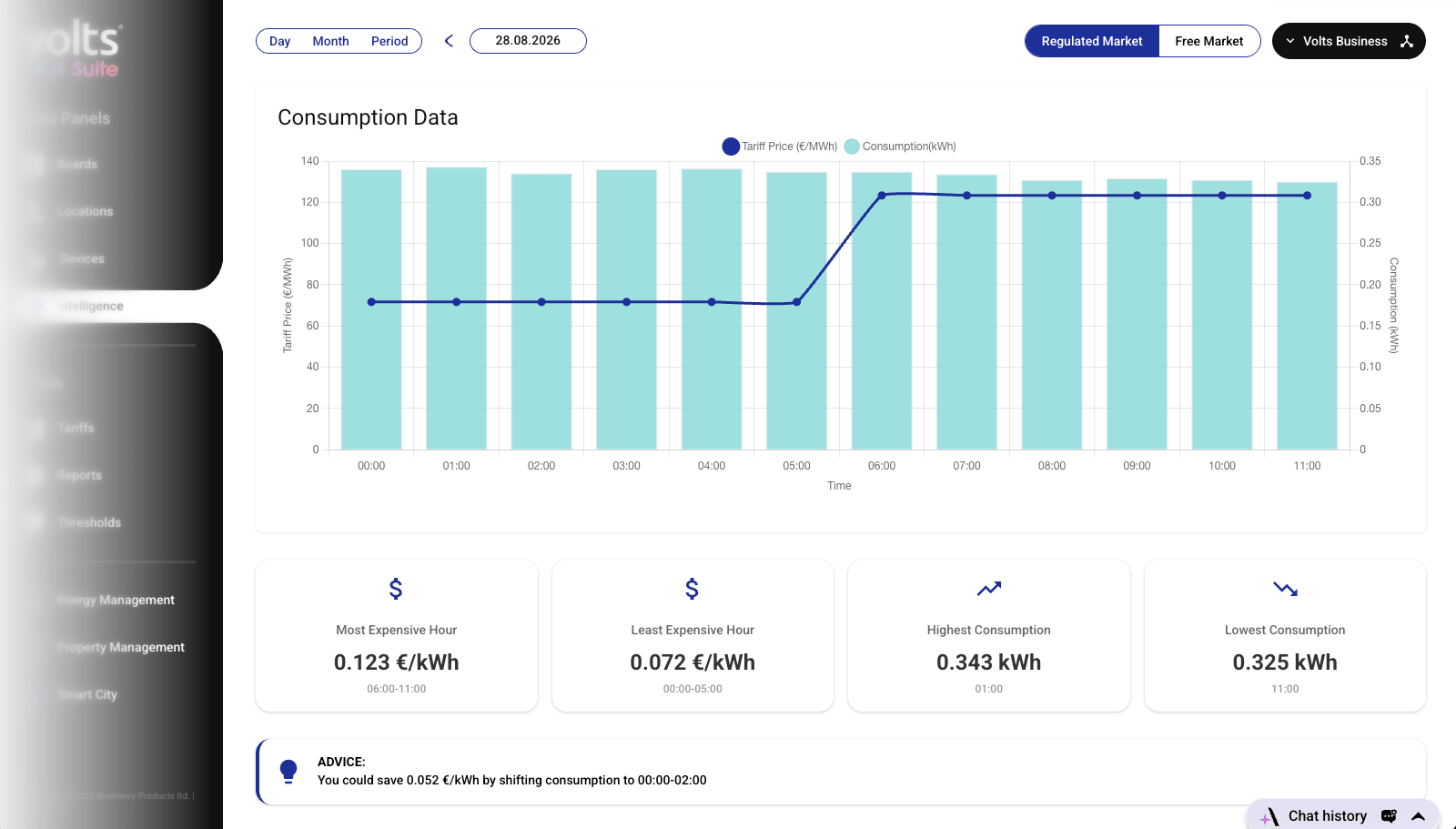Click the 00:00-05:00 time range text
The width and height of the screenshot is (1456, 829).
[693, 689]
